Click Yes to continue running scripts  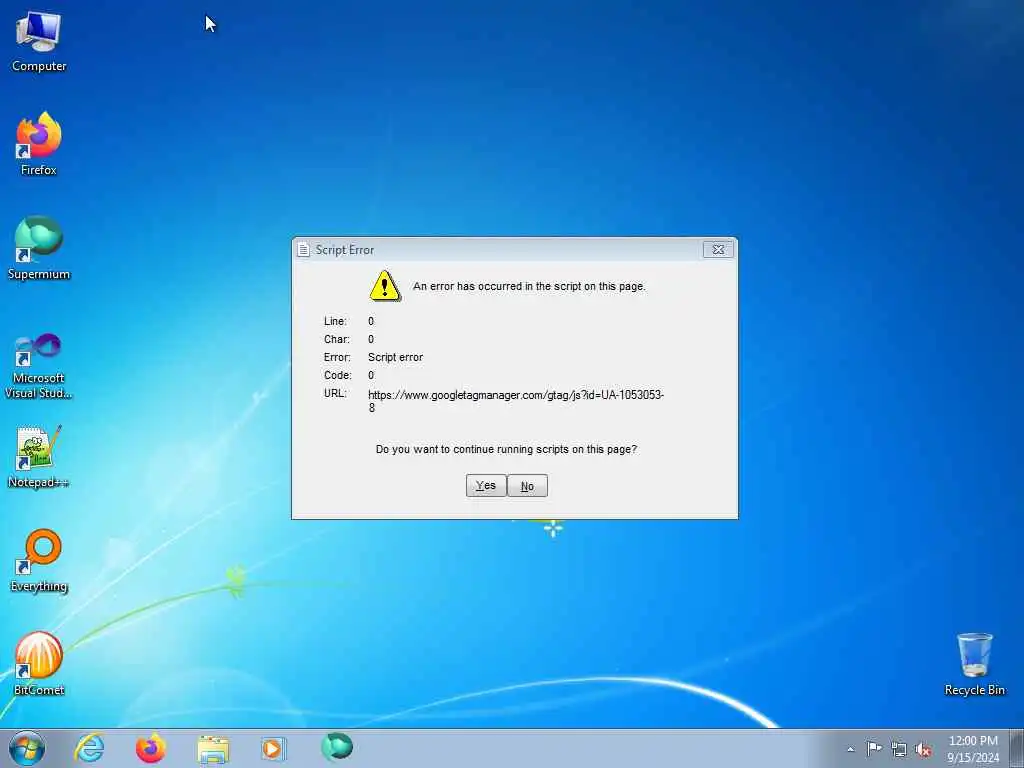pyautogui.click(x=486, y=485)
